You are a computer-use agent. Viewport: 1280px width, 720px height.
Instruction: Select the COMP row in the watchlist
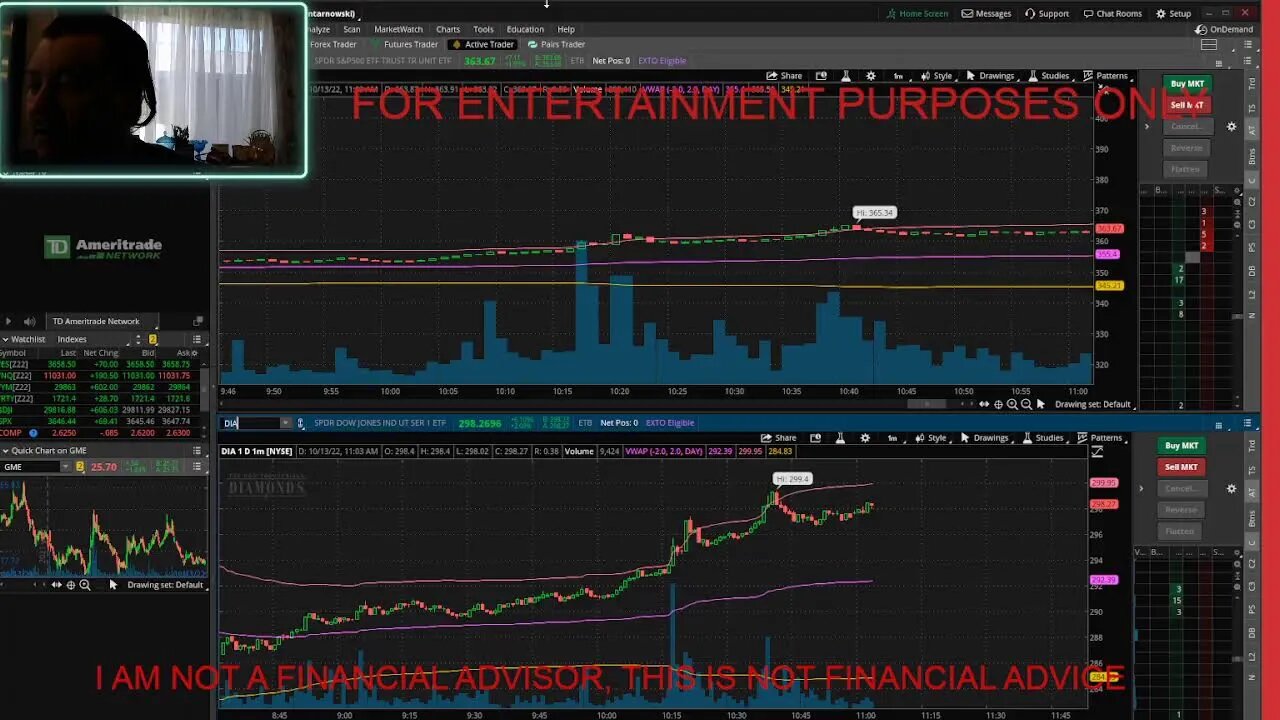100,433
